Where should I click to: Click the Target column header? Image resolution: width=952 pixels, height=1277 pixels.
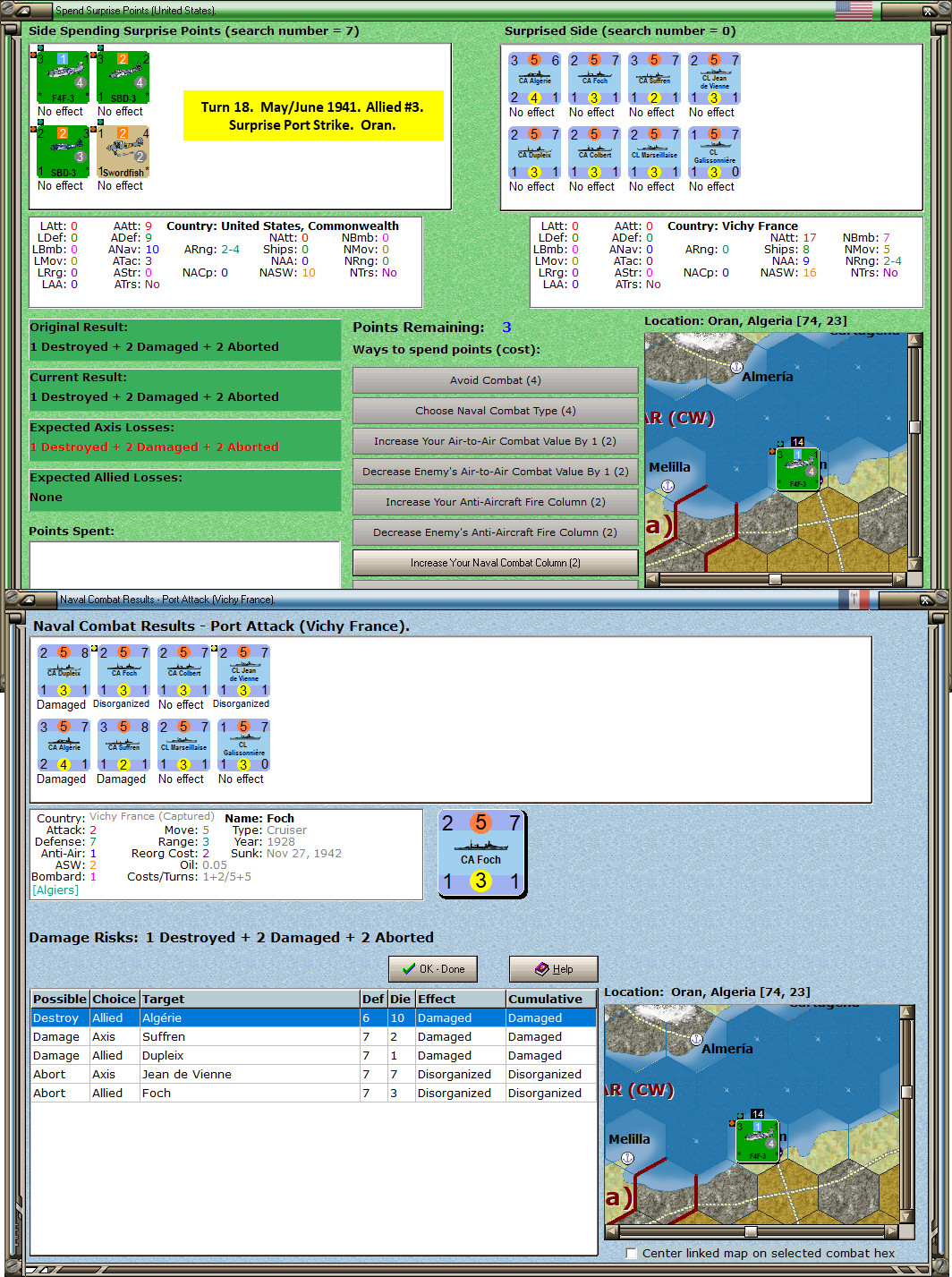(x=250, y=999)
